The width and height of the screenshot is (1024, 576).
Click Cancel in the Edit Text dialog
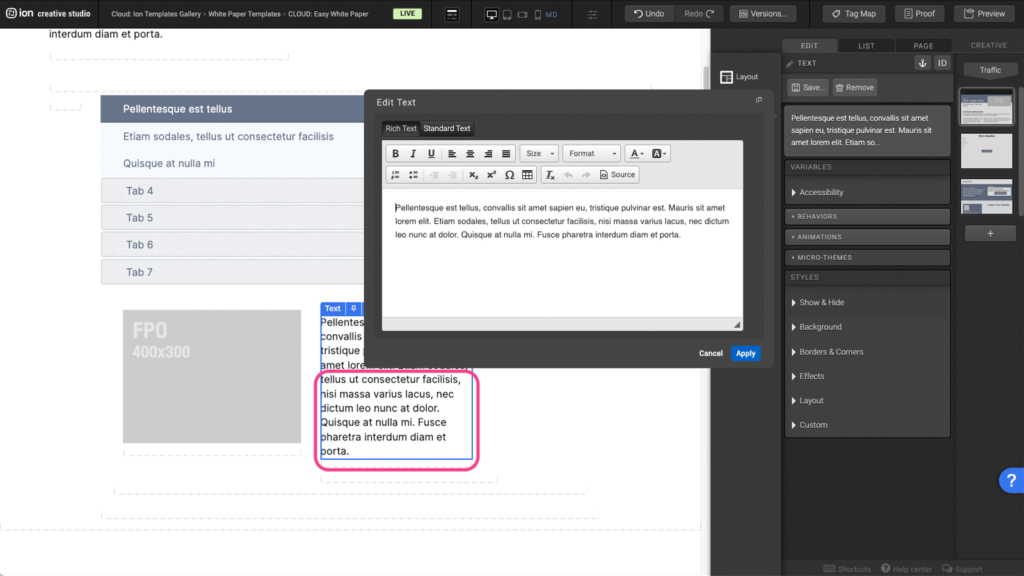pos(710,353)
